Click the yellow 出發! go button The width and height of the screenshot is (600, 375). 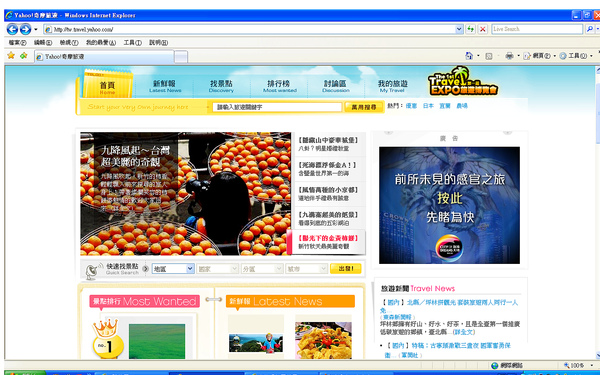(x=346, y=269)
